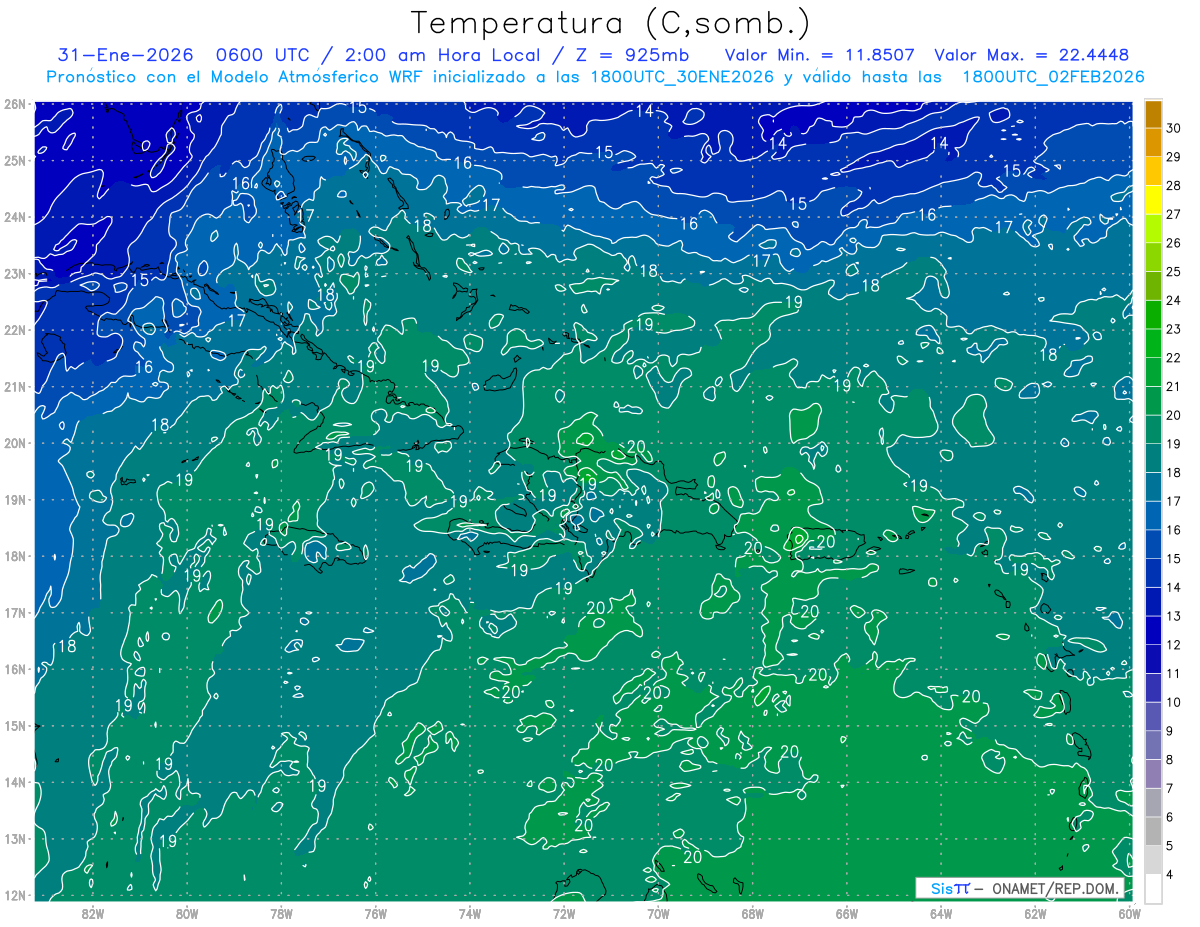
Task: Click the "21N" latitude axis label
Action: coord(15,386)
